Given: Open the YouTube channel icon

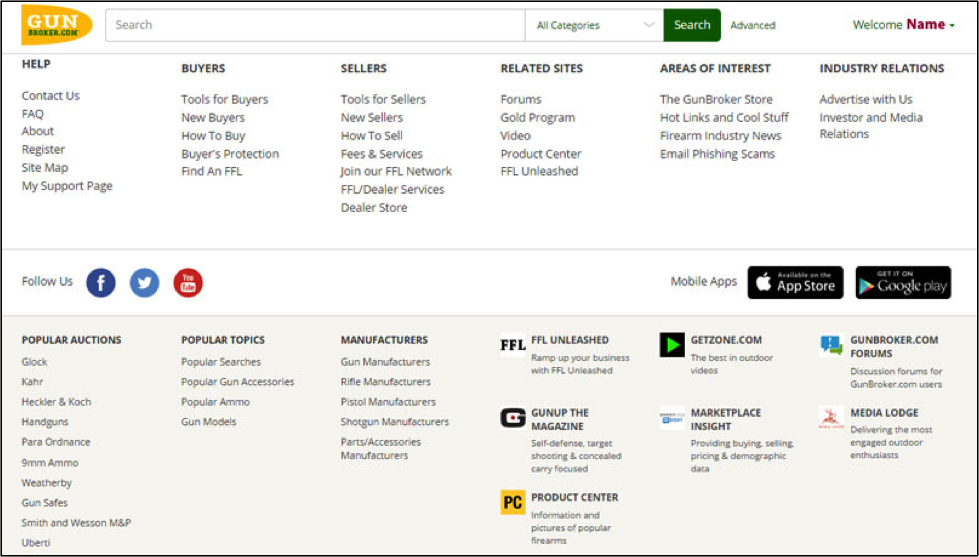Looking at the screenshot, I should tap(188, 283).
